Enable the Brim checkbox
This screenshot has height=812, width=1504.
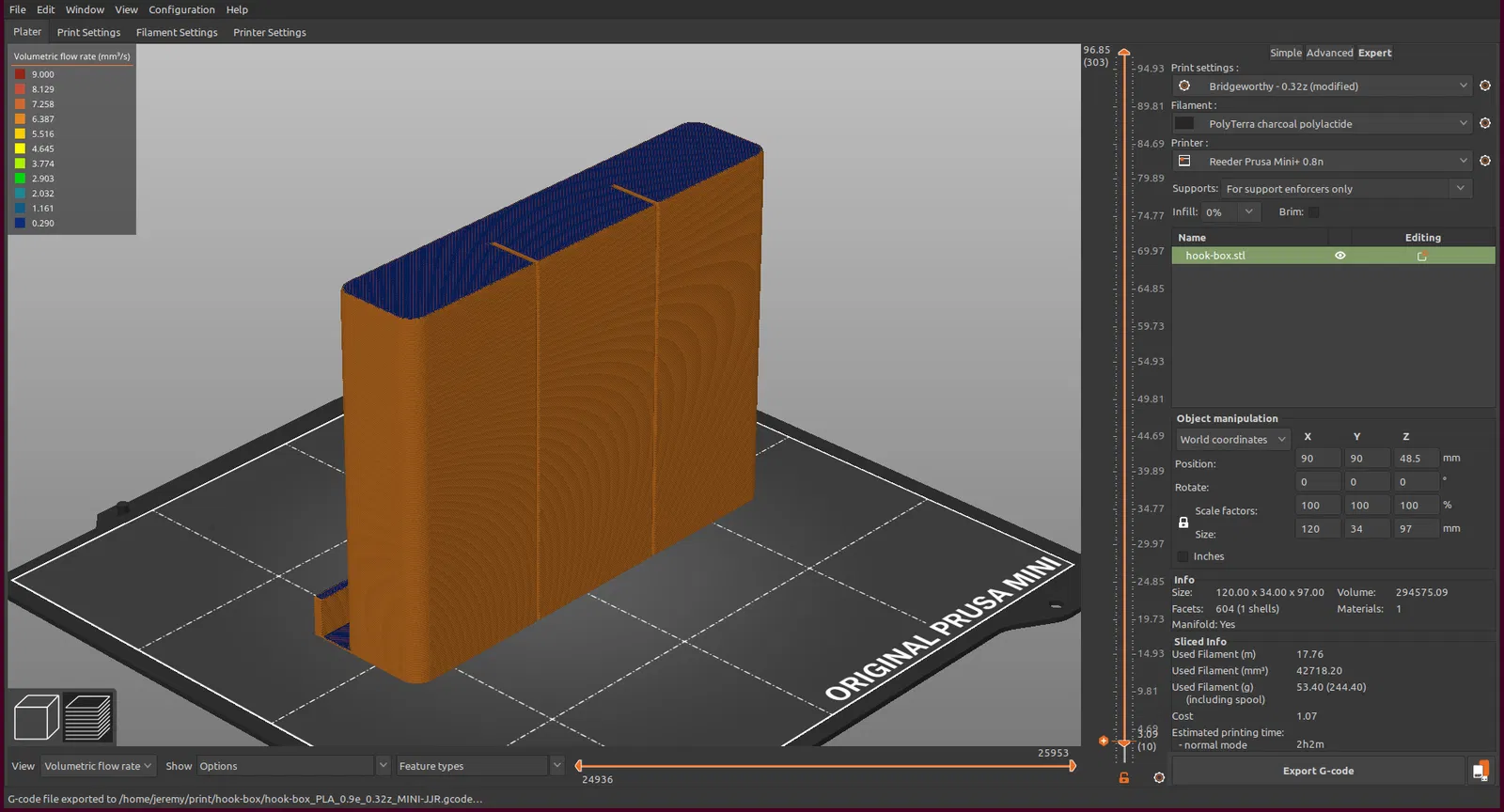[x=1314, y=212]
